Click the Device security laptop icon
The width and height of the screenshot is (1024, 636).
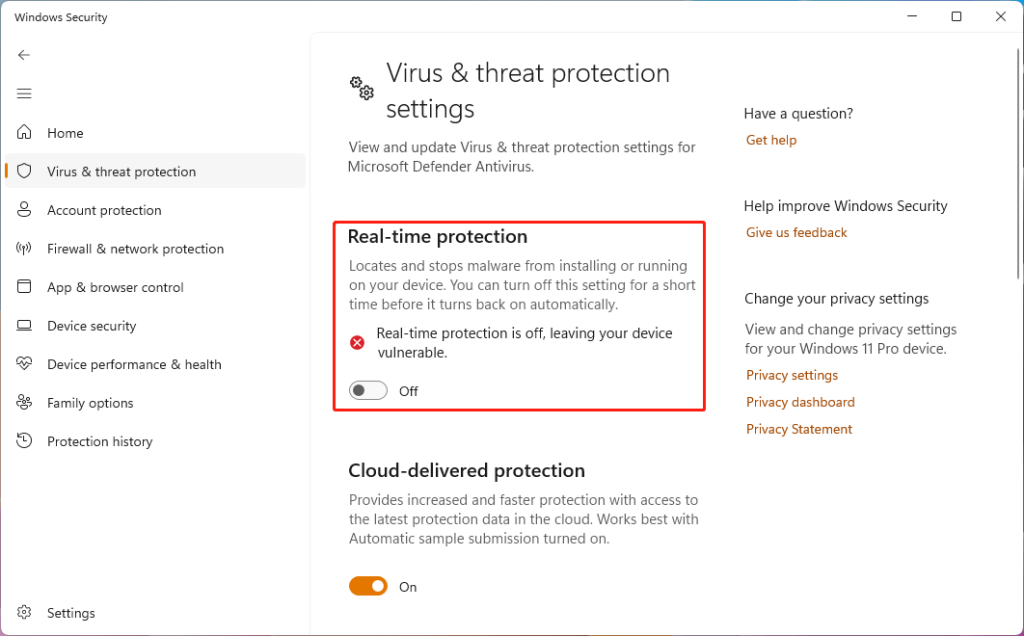click(x=25, y=326)
